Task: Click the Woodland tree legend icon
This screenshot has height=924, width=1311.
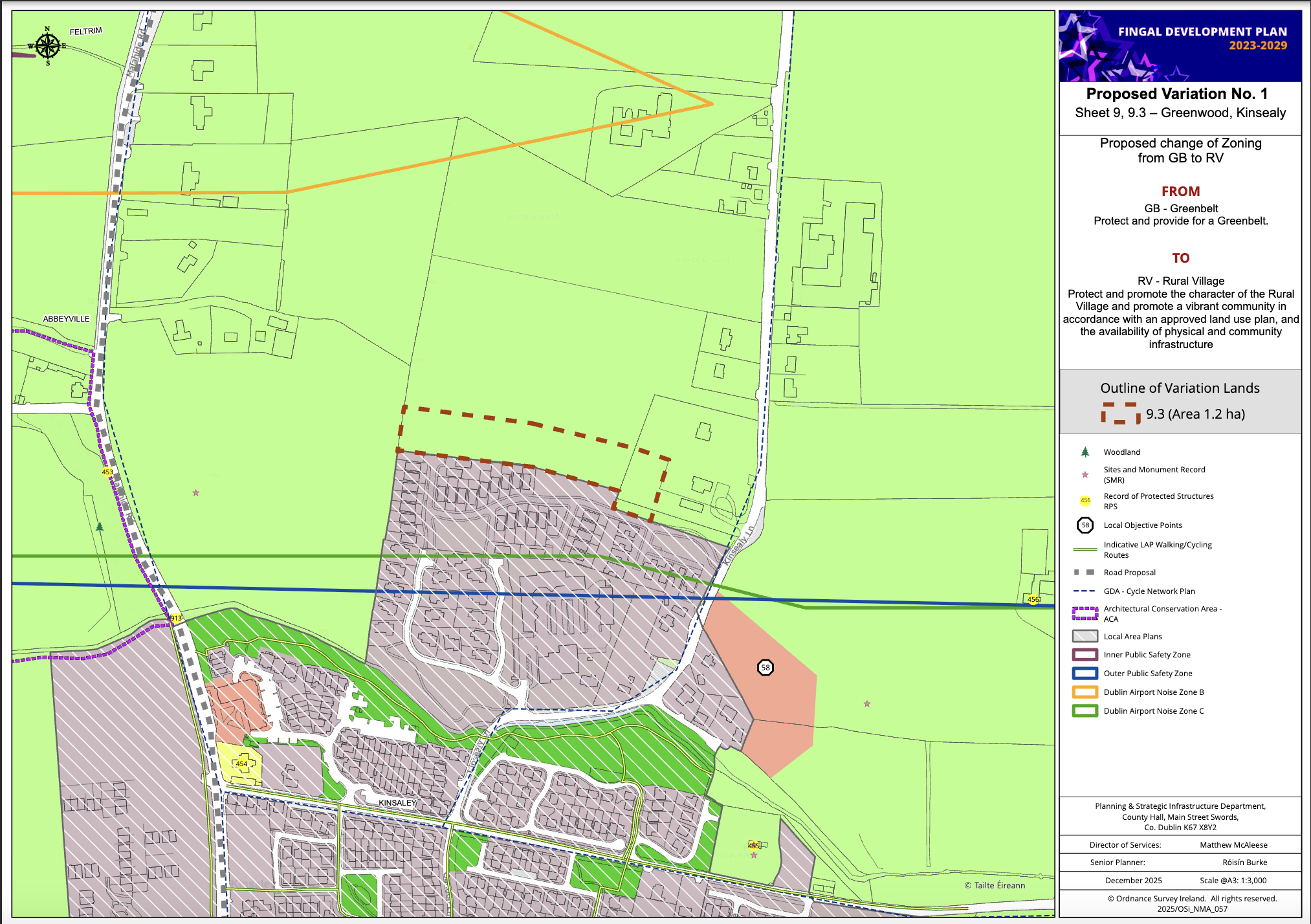Action: point(1085,452)
